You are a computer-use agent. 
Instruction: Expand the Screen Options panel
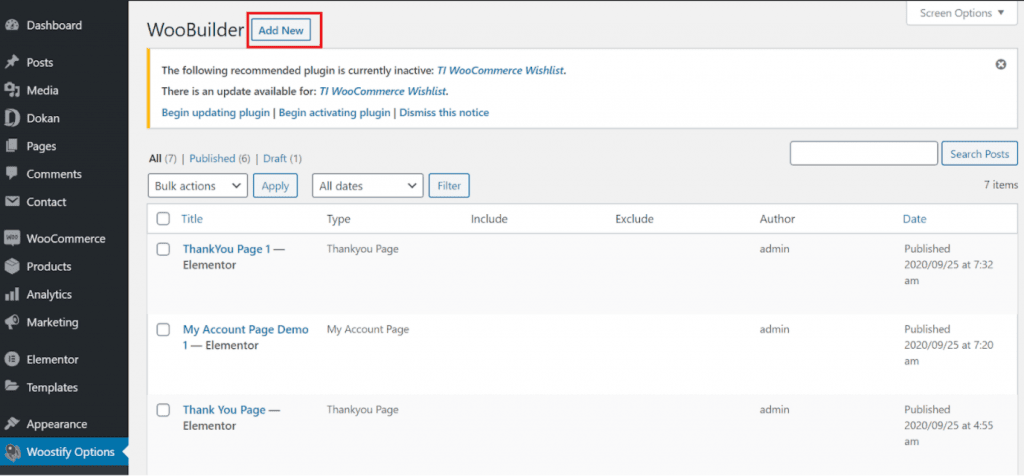click(962, 12)
